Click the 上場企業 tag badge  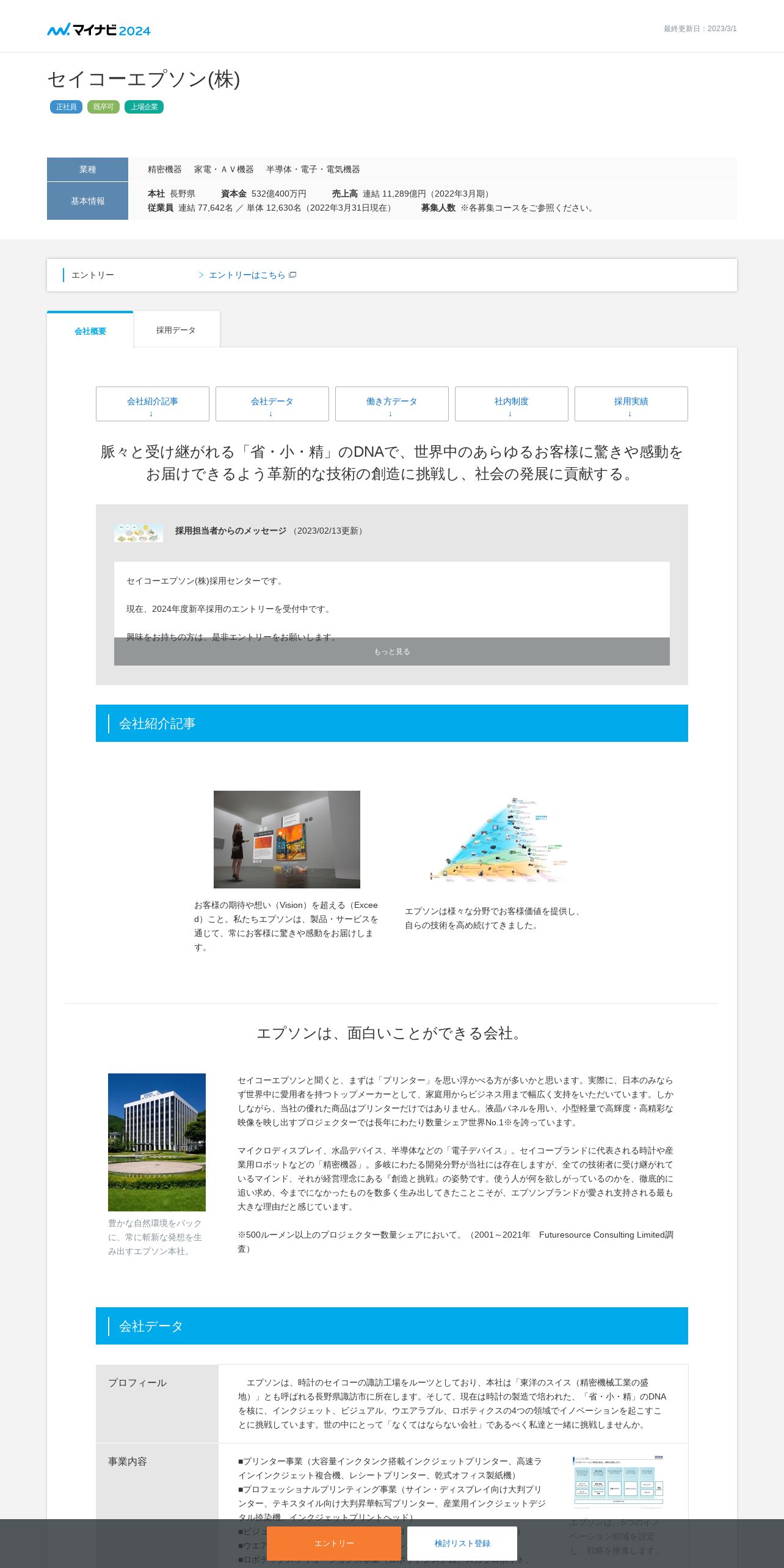coord(144,107)
